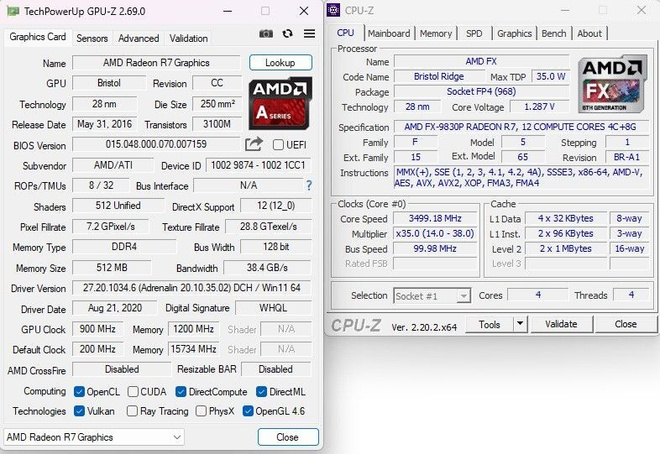Viewport: 660px width, 454px height.
Task: Toggle the PhysX checkbox
Action: [x=201, y=411]
